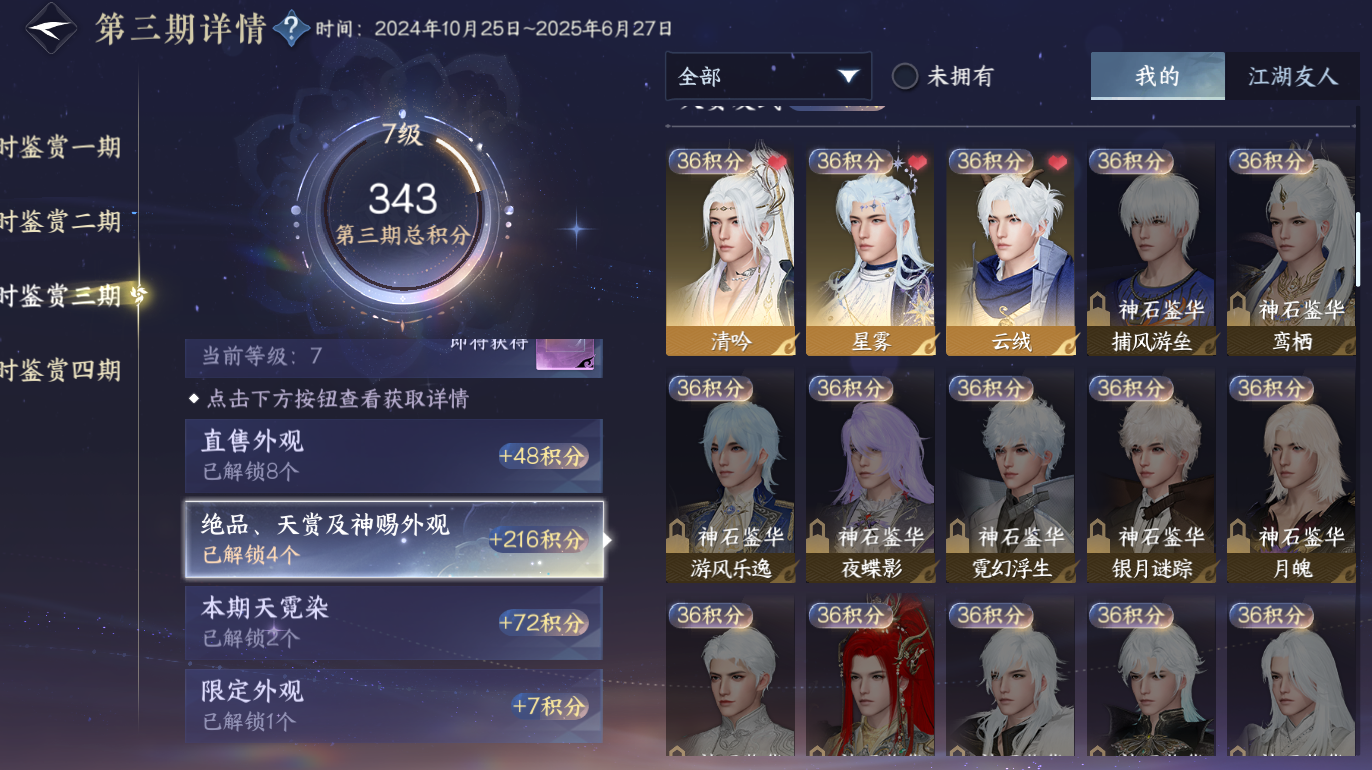Viewport: 1372px width, 770px height.
Task: Toggle the heart favorite on 云绒 card
Action: pos(1057,162)
